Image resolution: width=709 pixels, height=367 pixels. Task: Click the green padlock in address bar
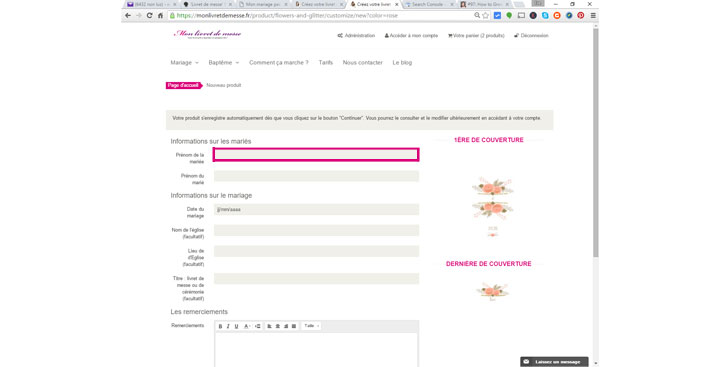(172, 15)
